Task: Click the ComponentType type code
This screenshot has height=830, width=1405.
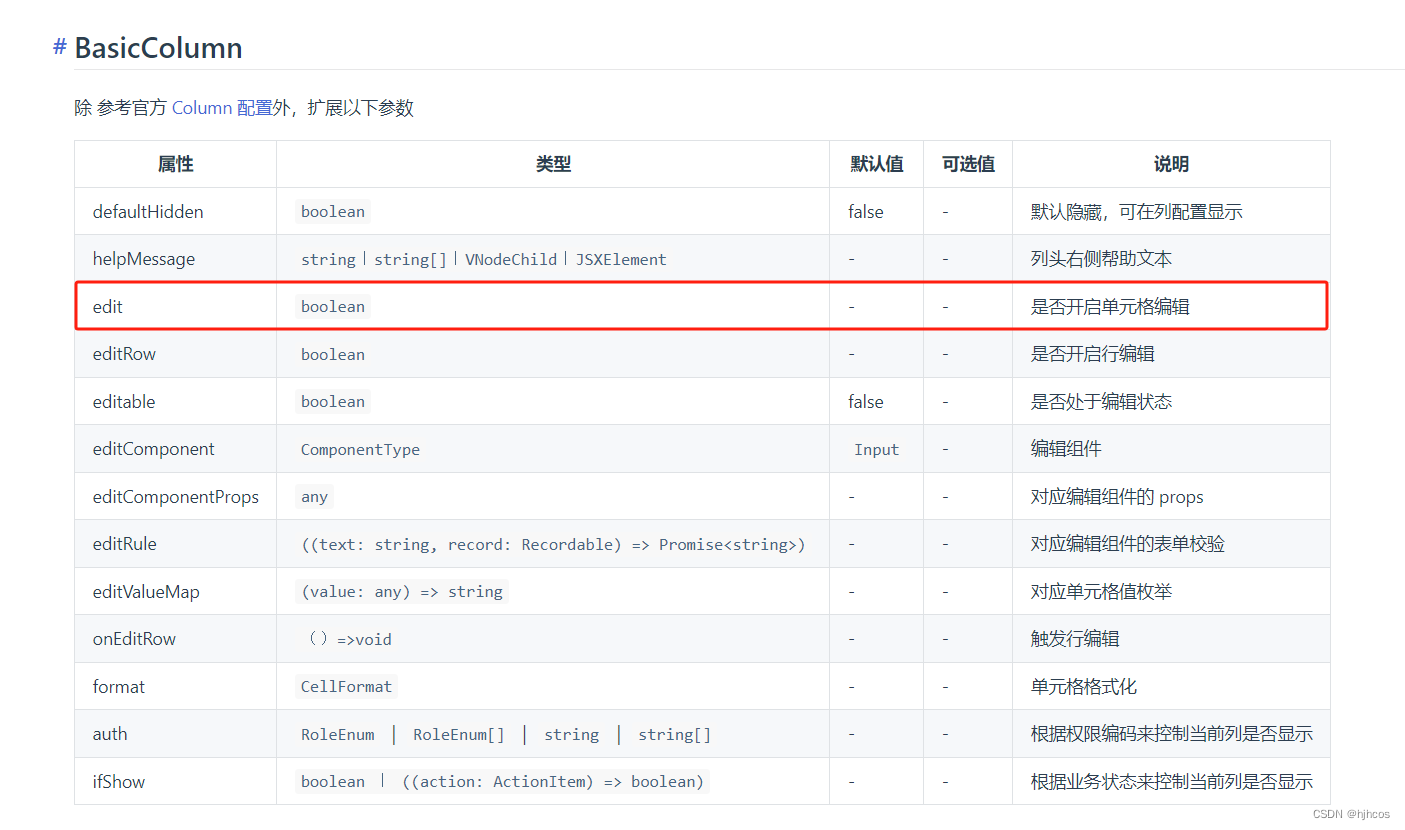Action: pyautogui.click(x=360, y=450)
